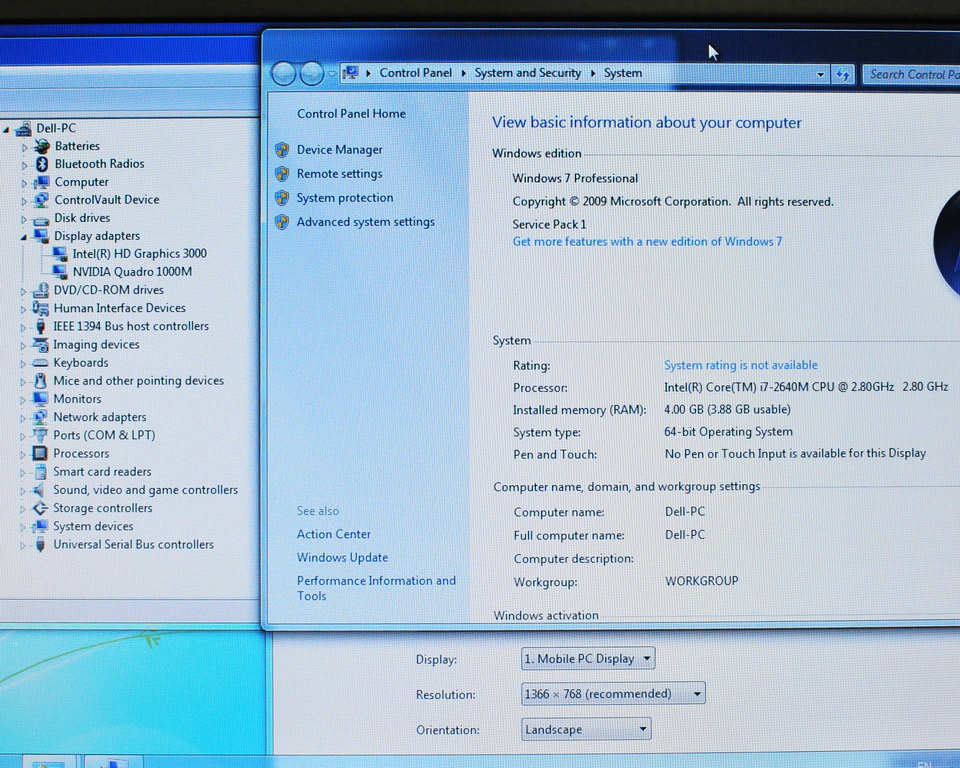Screen dimensions: 960x768
Task: Click the shield icon beside Advanced system settings
Action: 282,222
